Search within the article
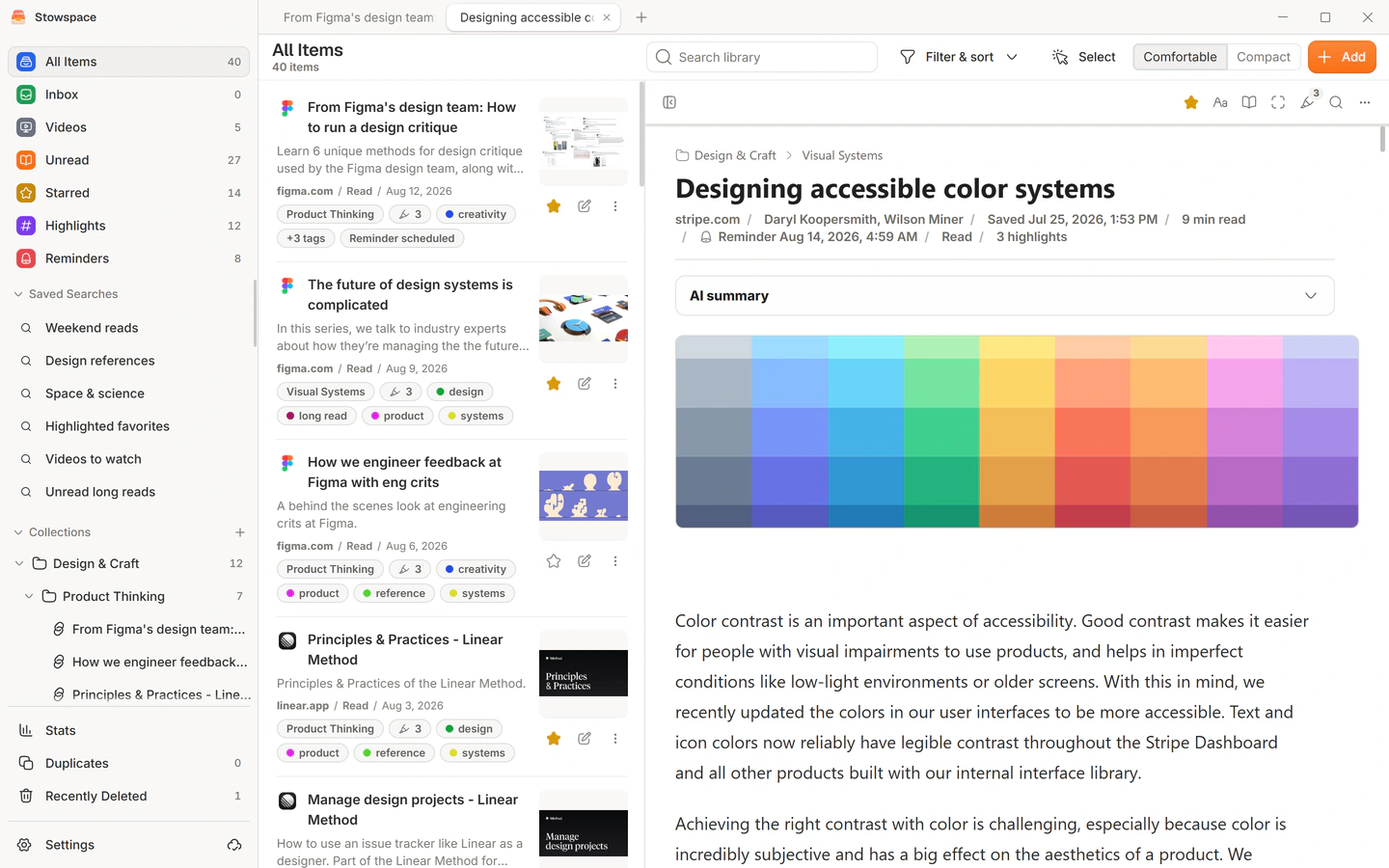Screen dimensions: 1389x868 1336,102
